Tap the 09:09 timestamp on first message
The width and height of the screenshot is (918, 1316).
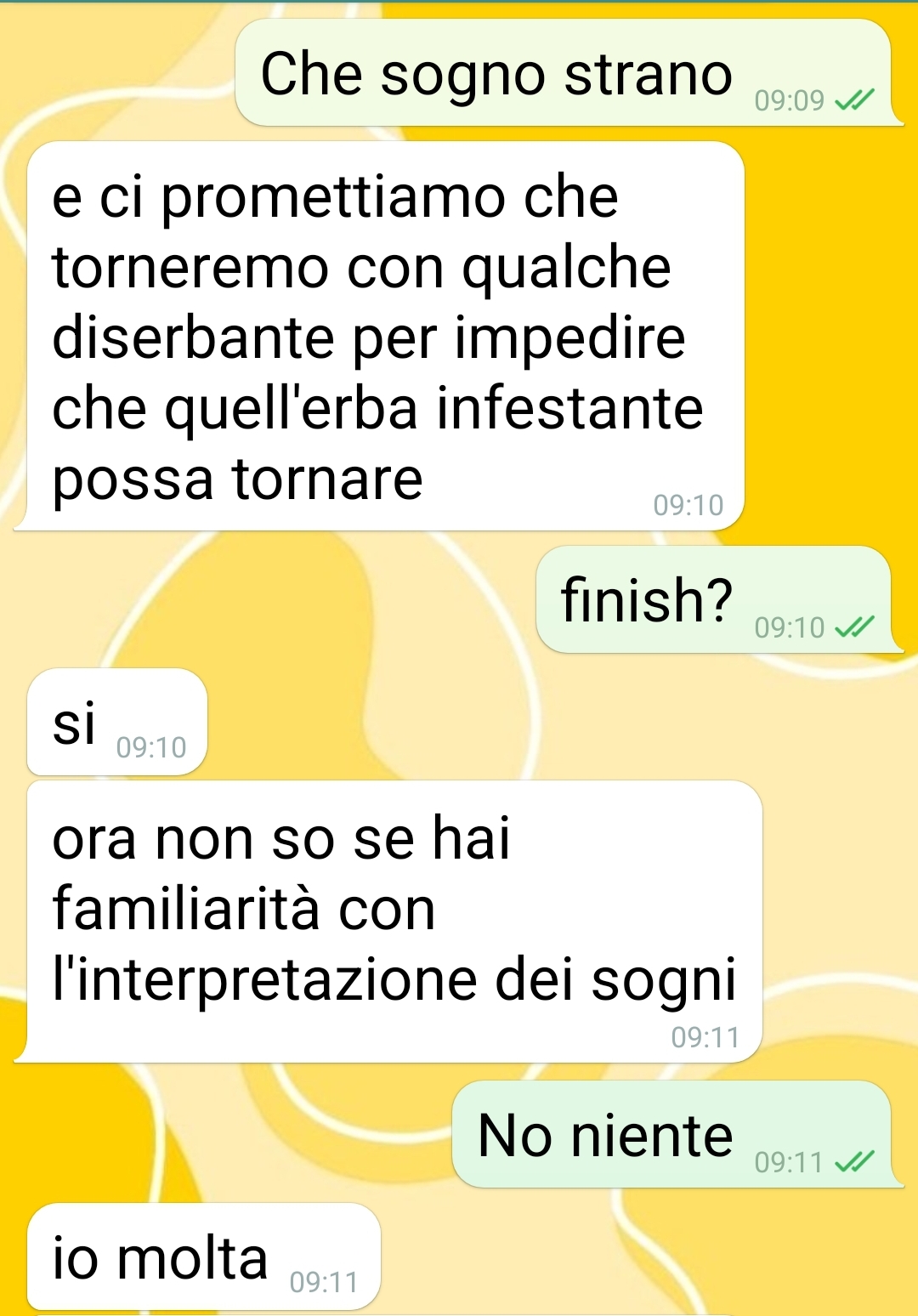pos(789,101)
